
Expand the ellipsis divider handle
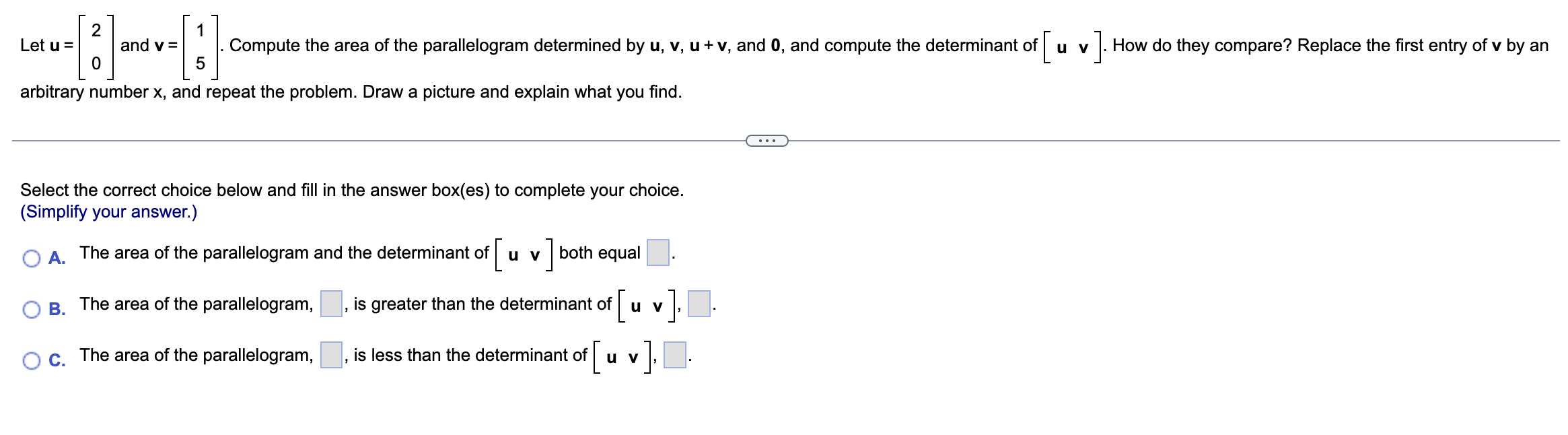tap(767, 141)
